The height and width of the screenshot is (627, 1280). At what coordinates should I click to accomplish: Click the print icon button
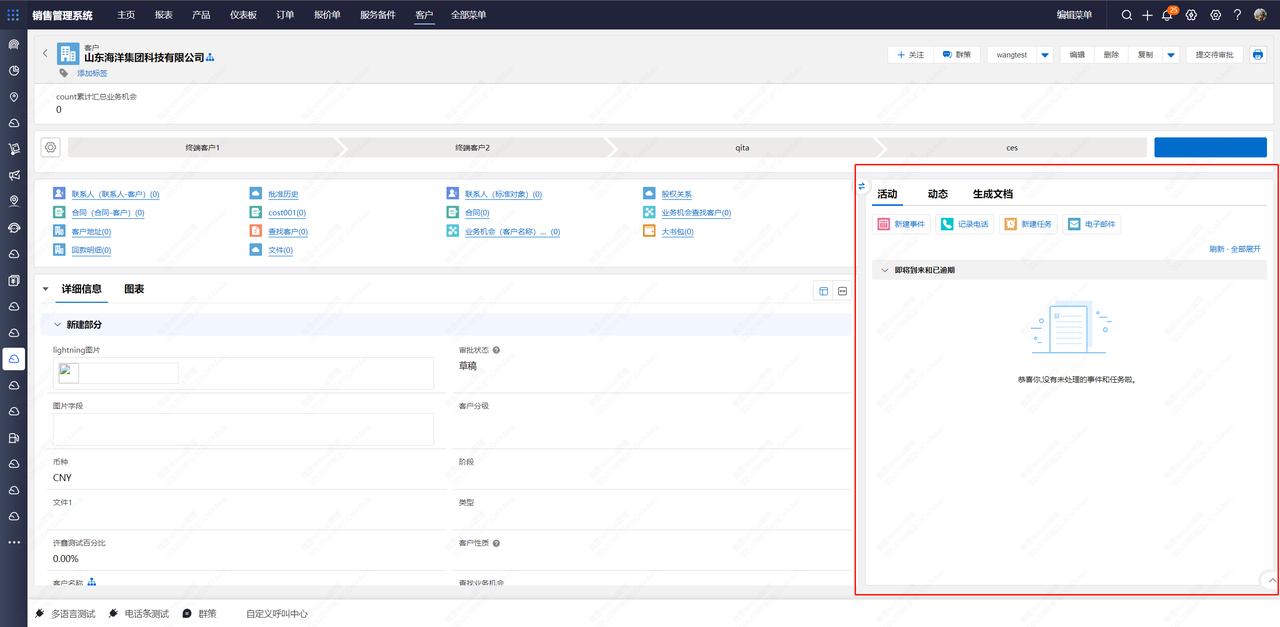point(1258,55)
